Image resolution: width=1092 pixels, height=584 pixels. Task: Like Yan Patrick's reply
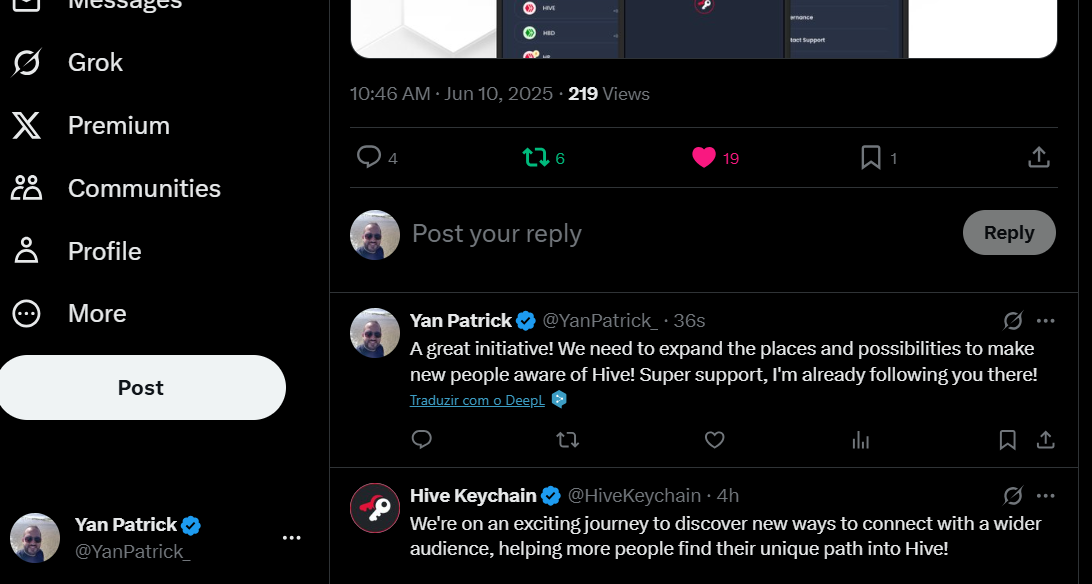pyautogui.click(x=715, y=440)
